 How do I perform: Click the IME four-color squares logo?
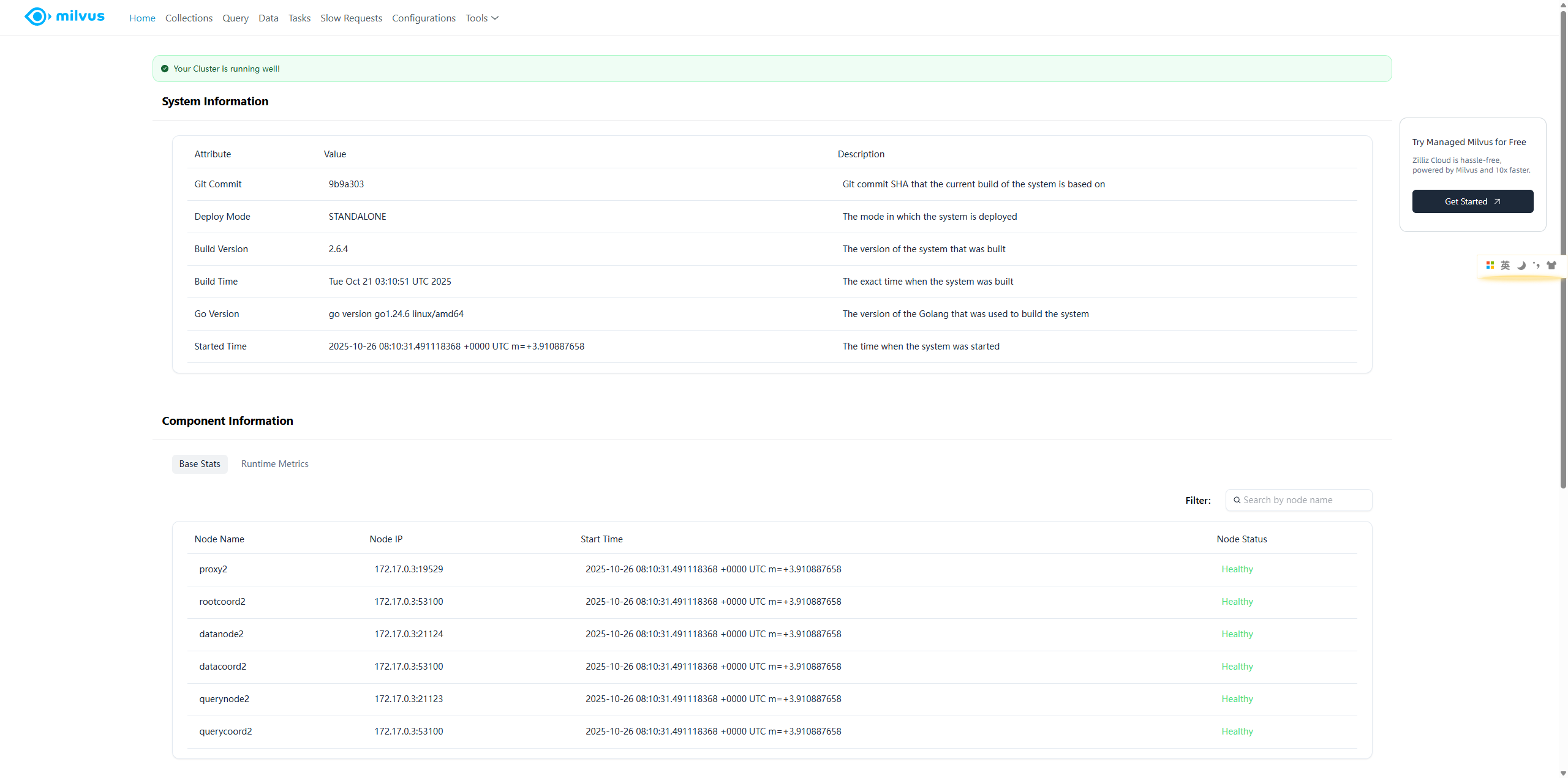pos(1490,265)
